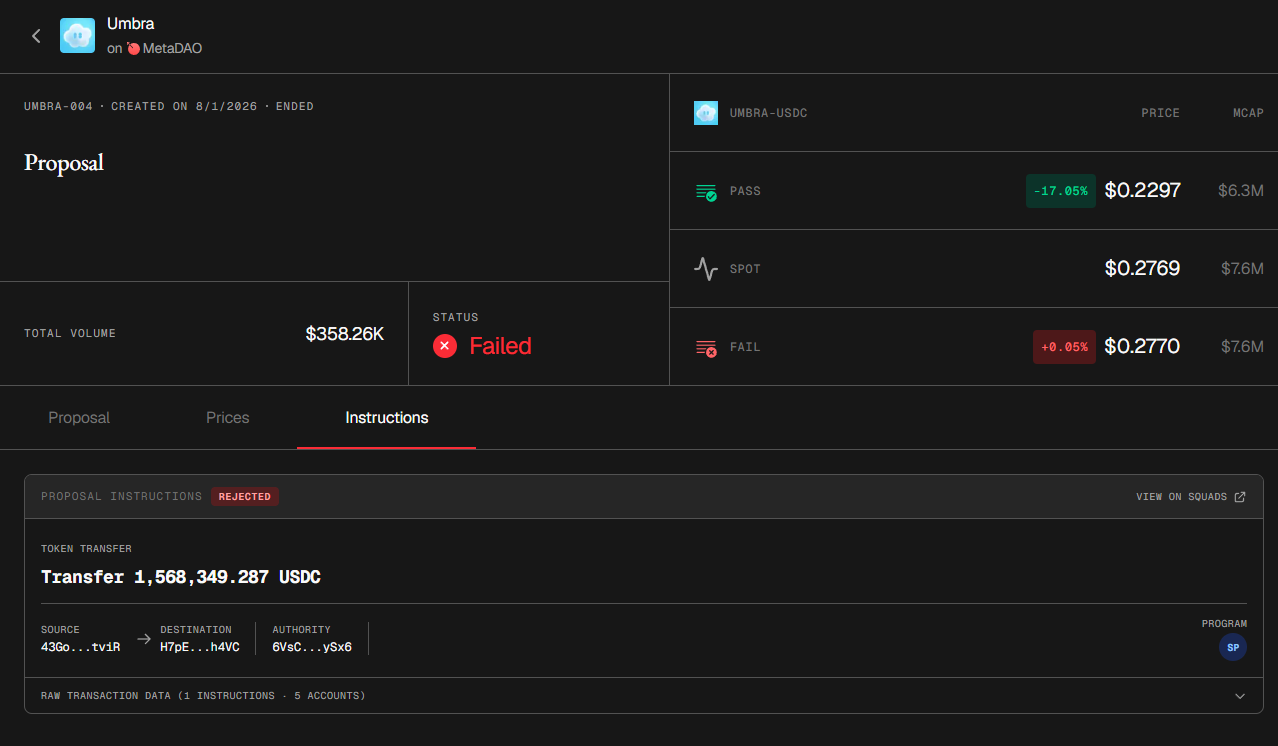Click the Umbra project logo in header
This screenshot has height=746, width=1278.
pos(78,36)
